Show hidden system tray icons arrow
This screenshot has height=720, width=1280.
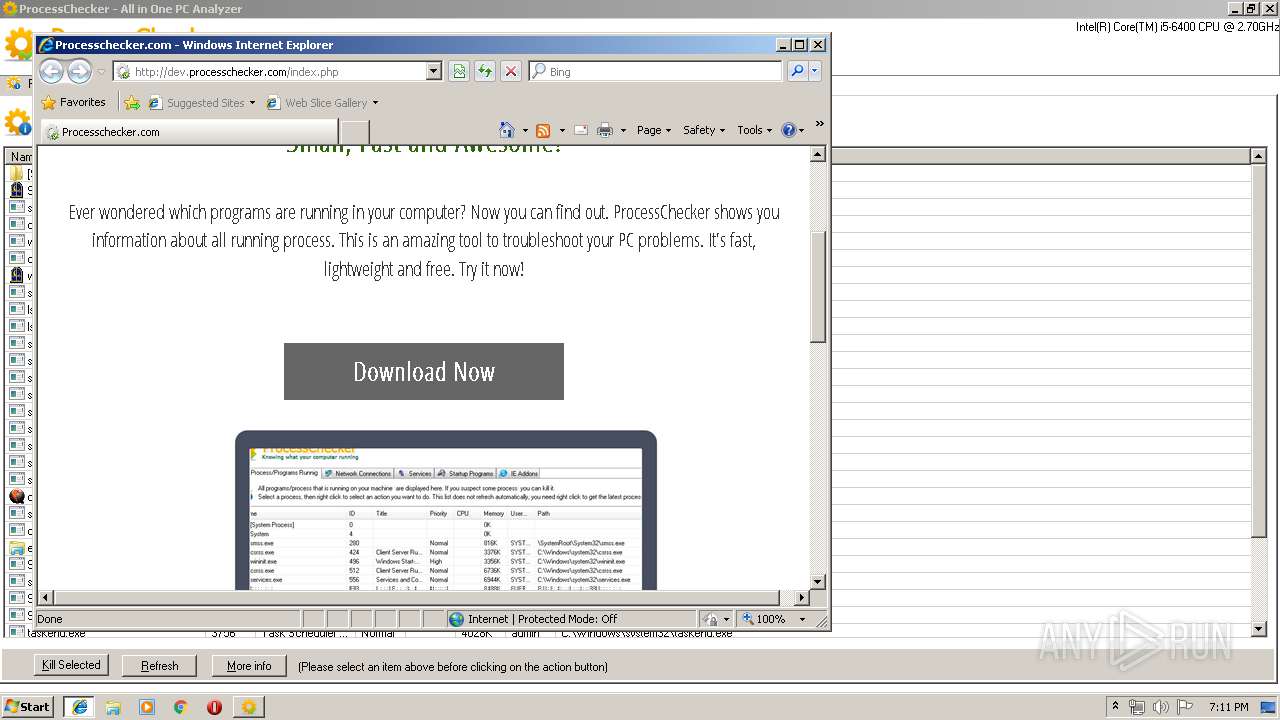[1116, 706]
